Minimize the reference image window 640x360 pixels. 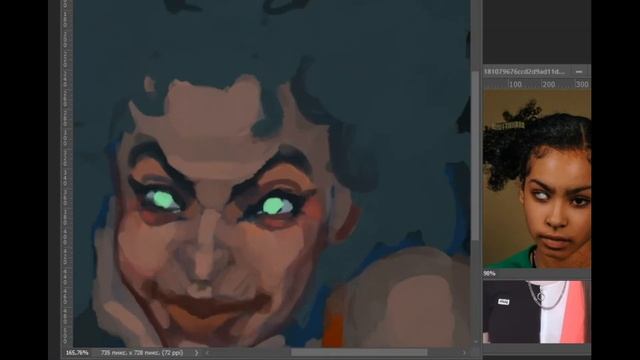(x=579, y=71)
